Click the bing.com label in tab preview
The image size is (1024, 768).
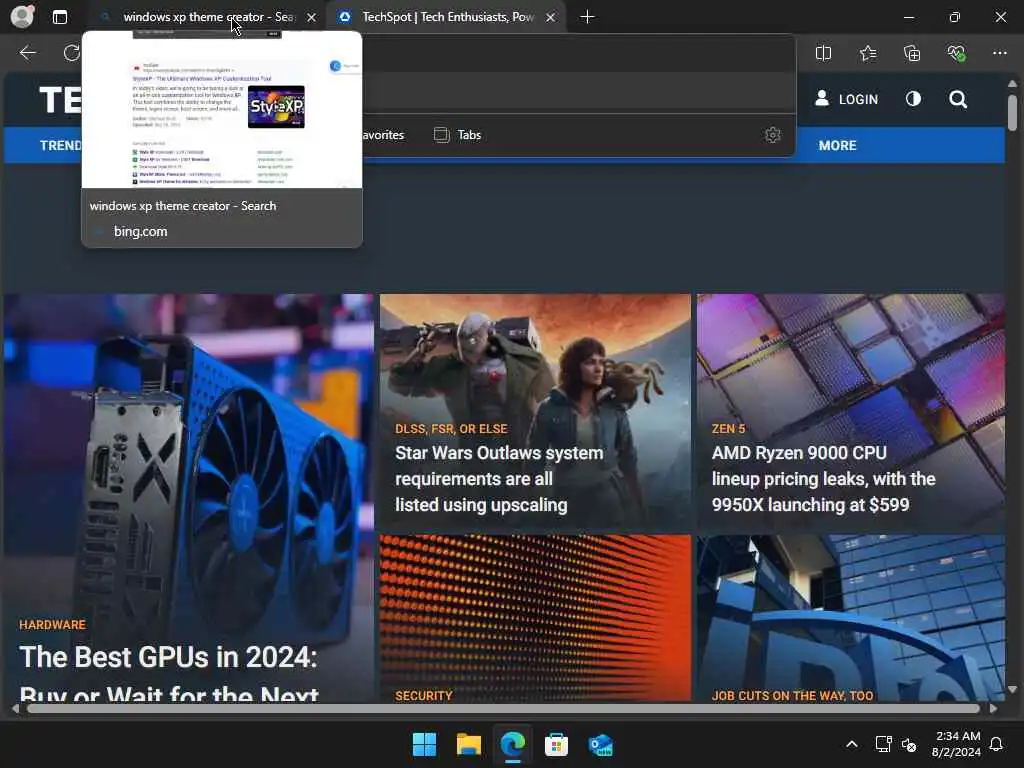coord(140,231)
